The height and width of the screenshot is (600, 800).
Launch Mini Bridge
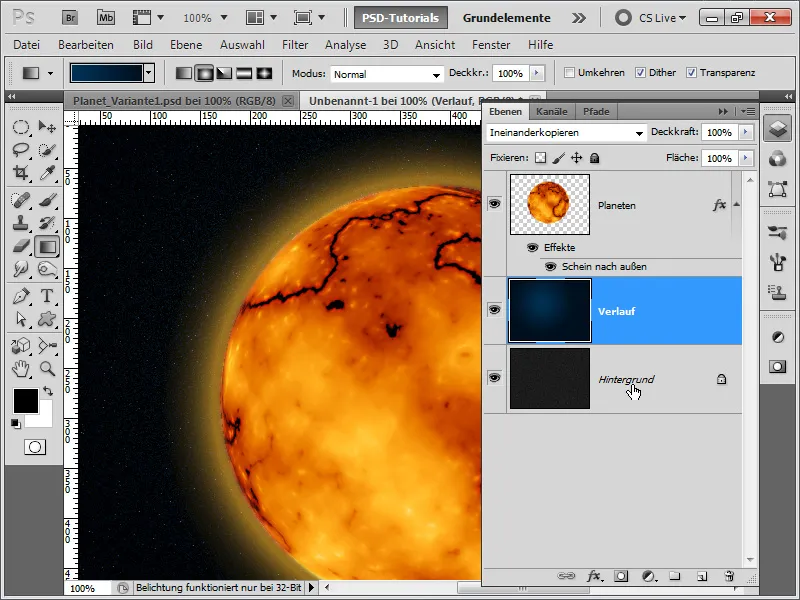click(x=106, y=18)
